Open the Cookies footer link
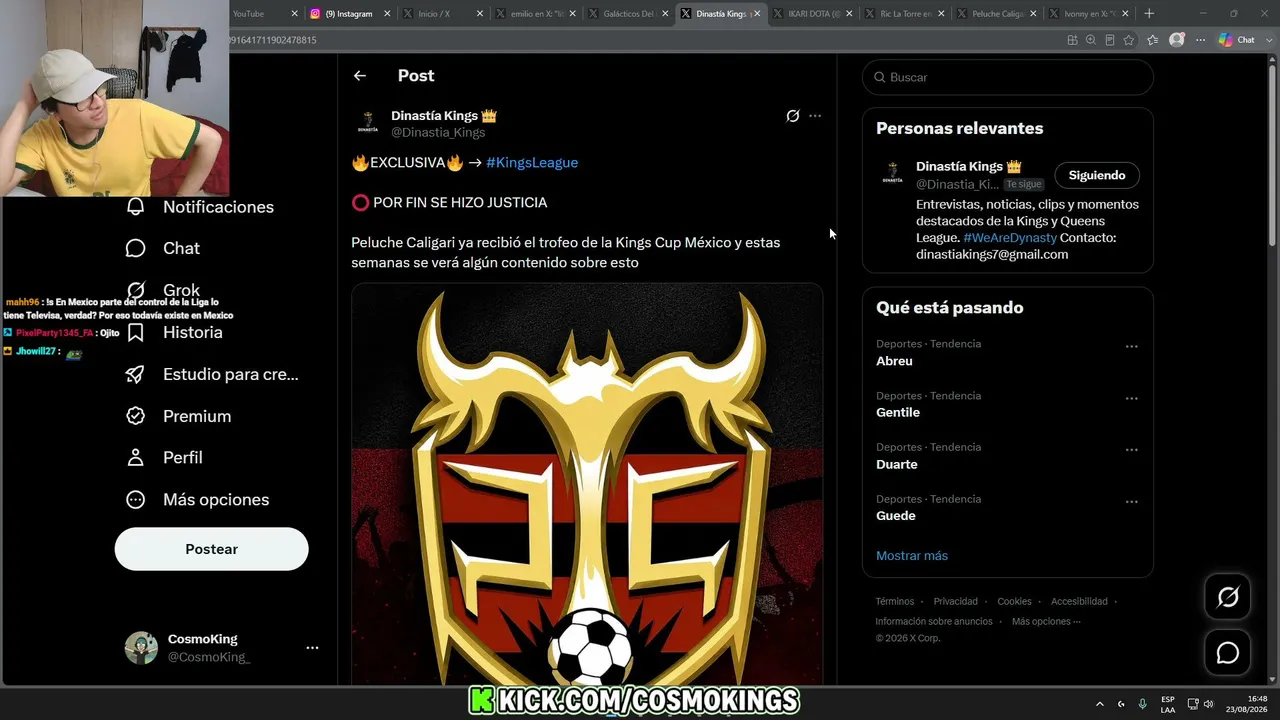This screenshot has width=1280, height=720. coord(1014,602)
